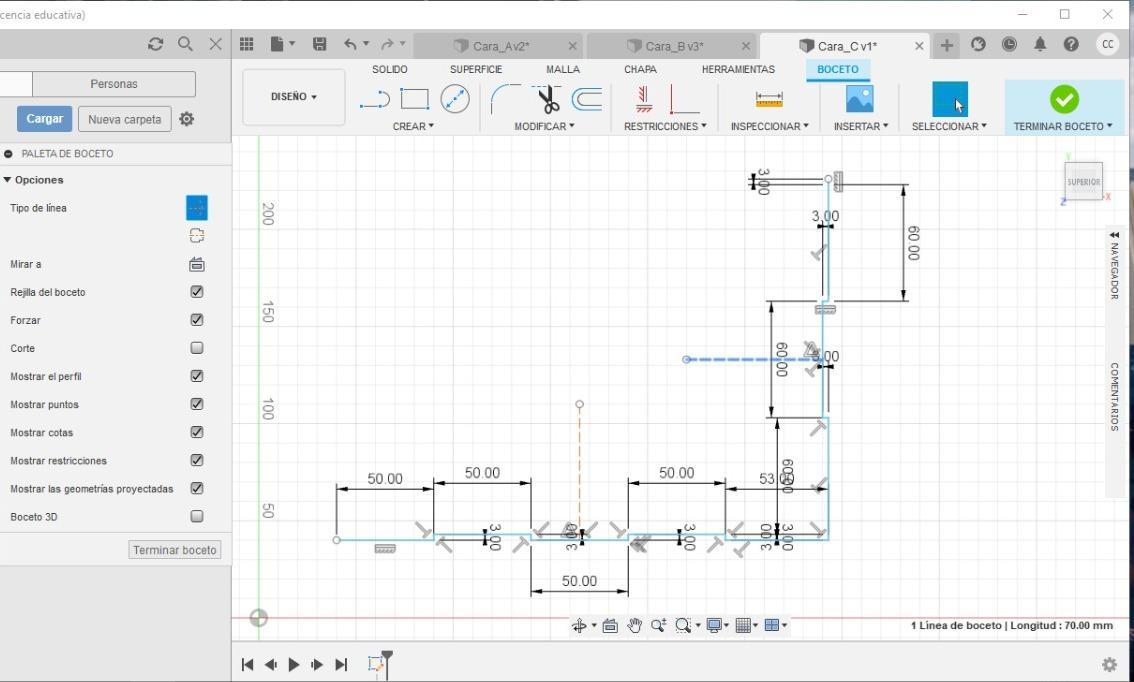Screen dimensions: 1134x682
Task: Open notifications bell
Action: (x=1040, y=44)
